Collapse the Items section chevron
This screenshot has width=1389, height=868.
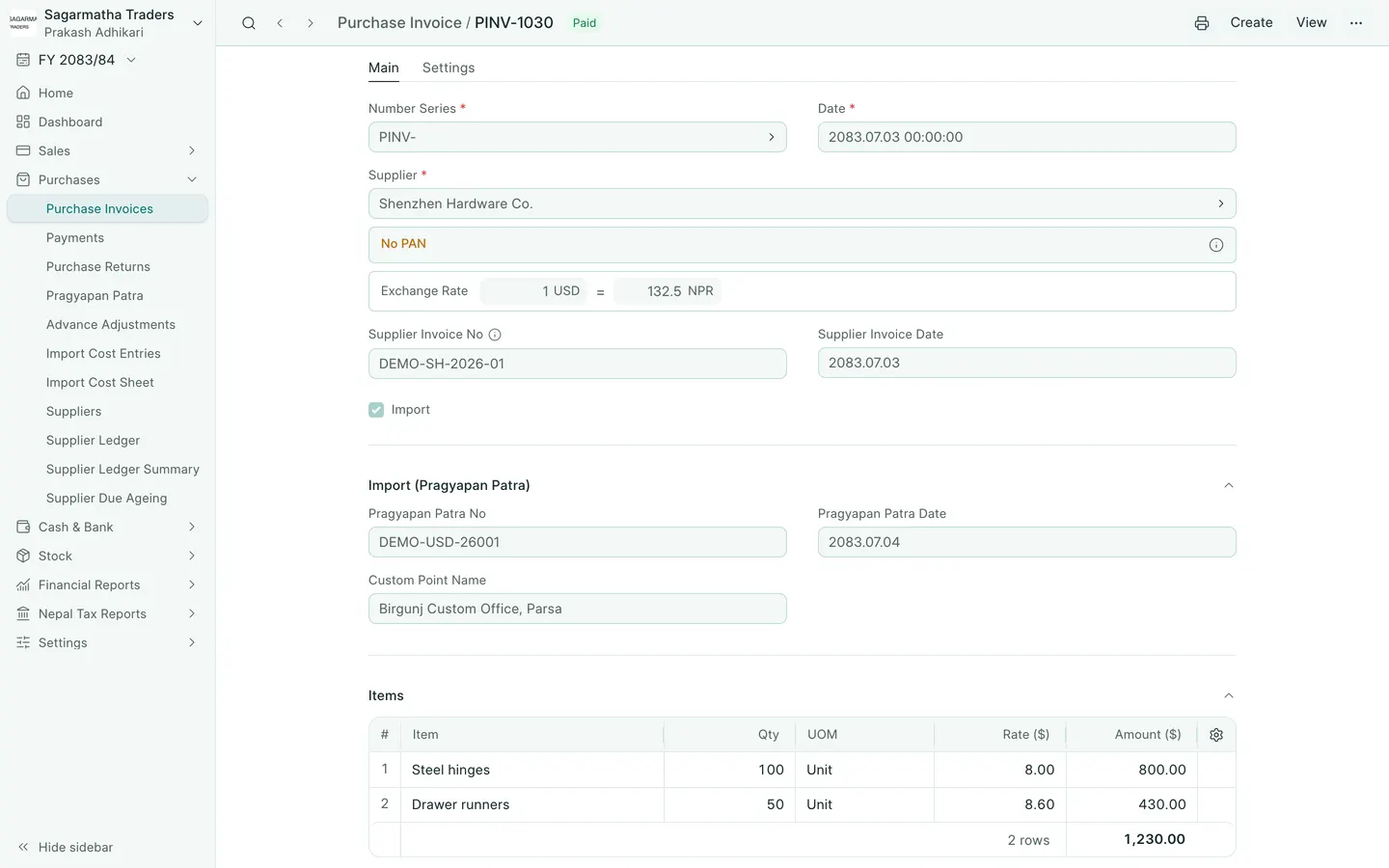[1229, 695]
